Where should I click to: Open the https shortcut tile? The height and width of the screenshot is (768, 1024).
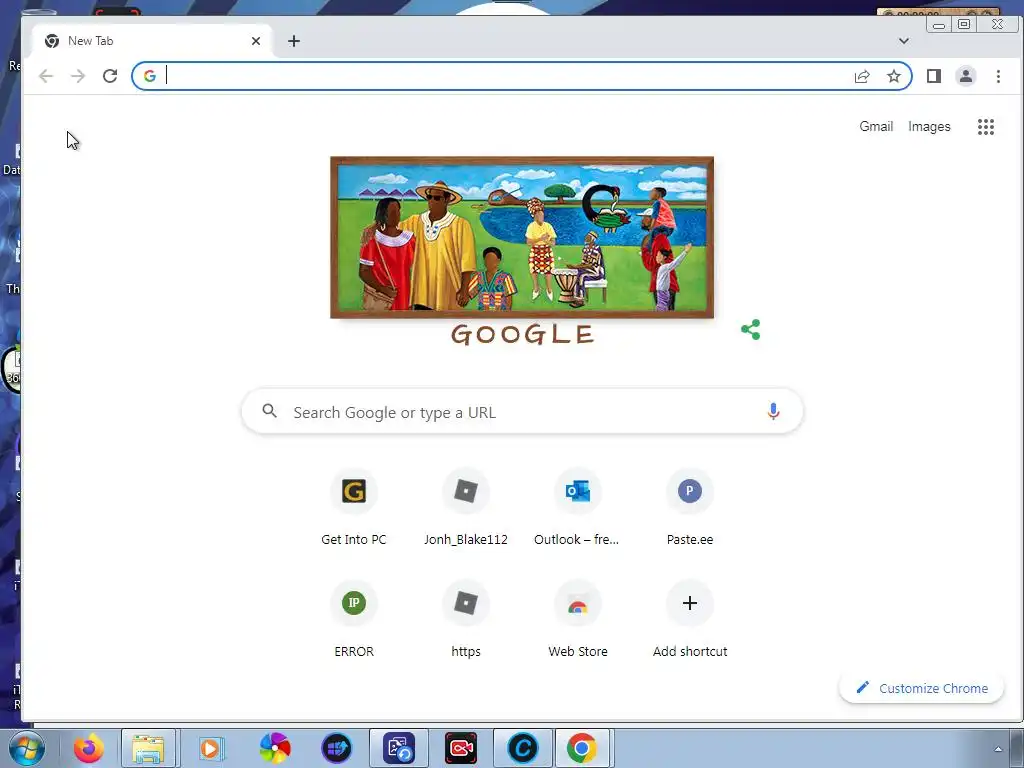pyautogui.click(x=466, y=620)
